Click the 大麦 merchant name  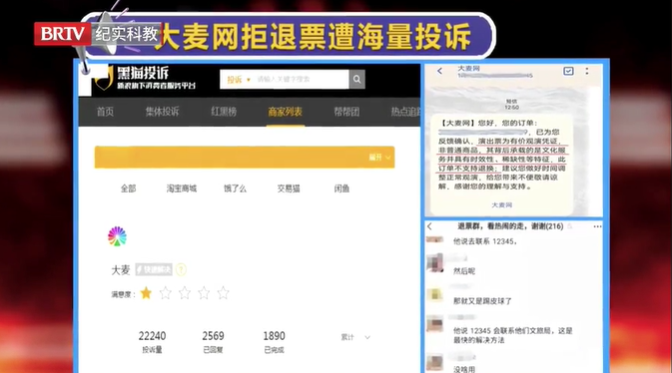point(120,270)
